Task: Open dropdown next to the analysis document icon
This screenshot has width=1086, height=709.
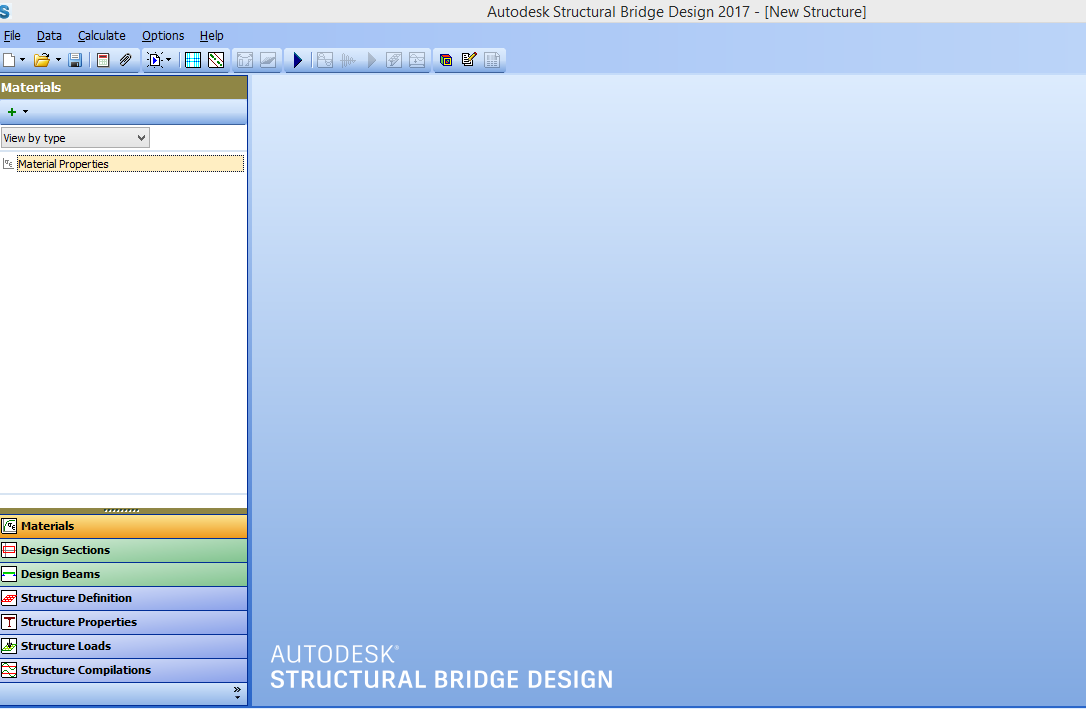Action: point(168,60)
